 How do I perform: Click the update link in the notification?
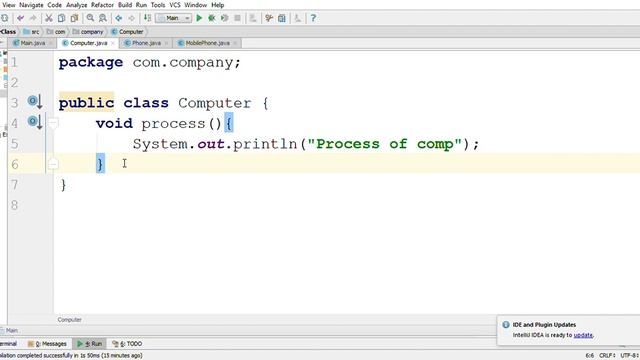click(x=583, y=335)
